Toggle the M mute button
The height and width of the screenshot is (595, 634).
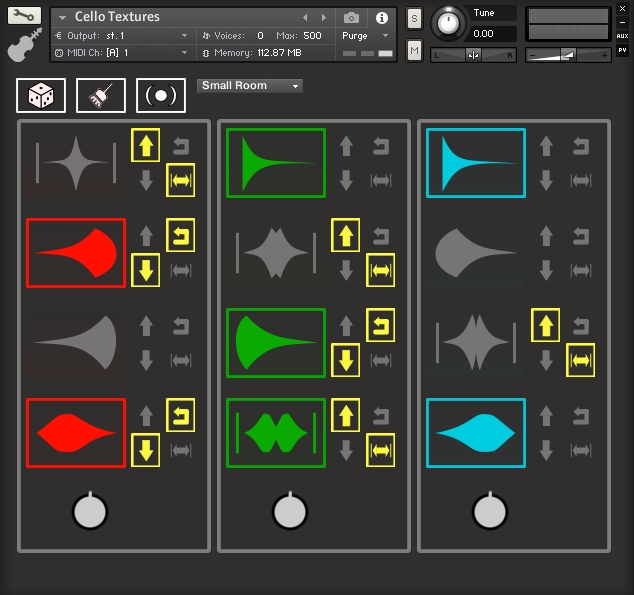click(x=414, y=50)
